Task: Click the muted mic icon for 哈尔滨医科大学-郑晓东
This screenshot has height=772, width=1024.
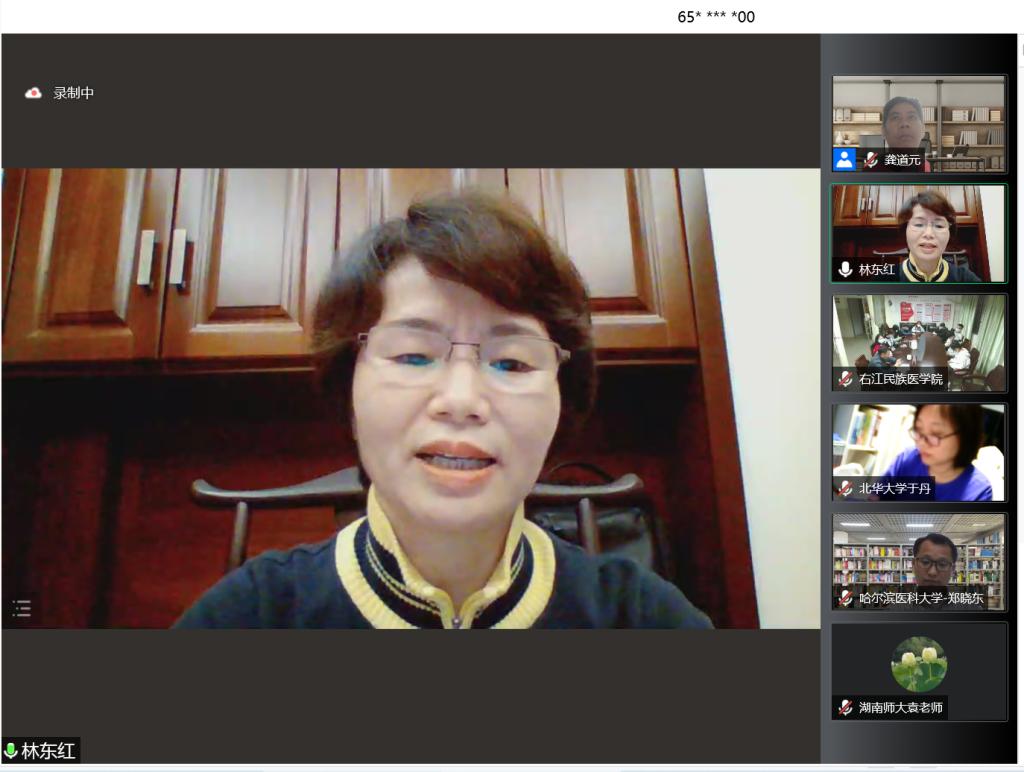Action: click(846, 599)
